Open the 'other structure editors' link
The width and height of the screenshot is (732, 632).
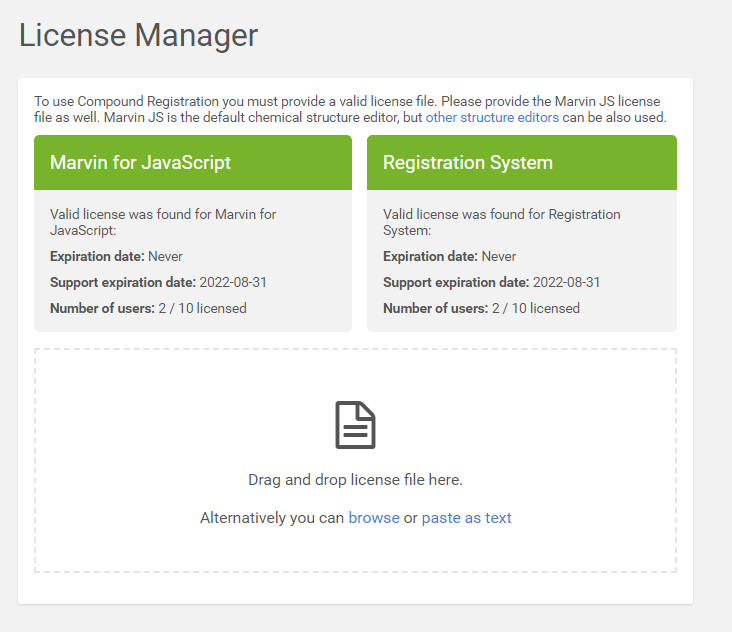click(x=492, y=117)
